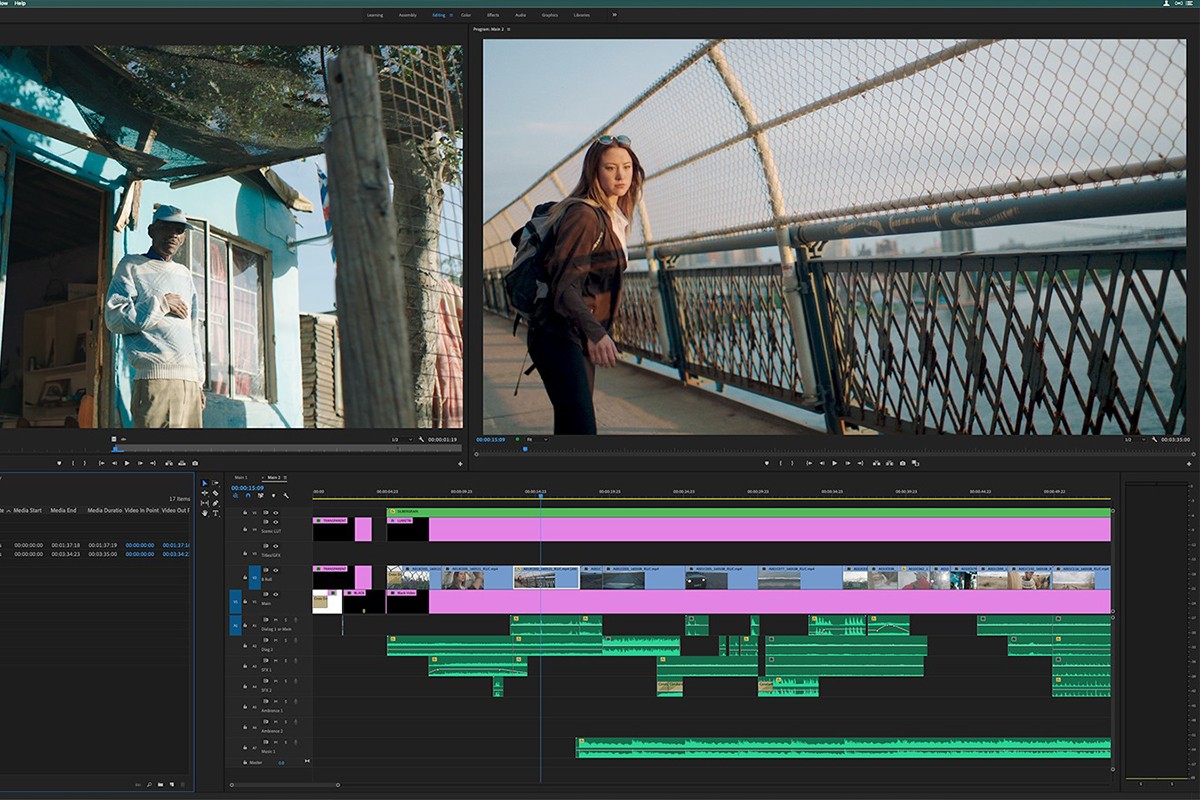Switch to the Learning workspace
Viewport: 1200px width, 800px height.
point(374,15)
